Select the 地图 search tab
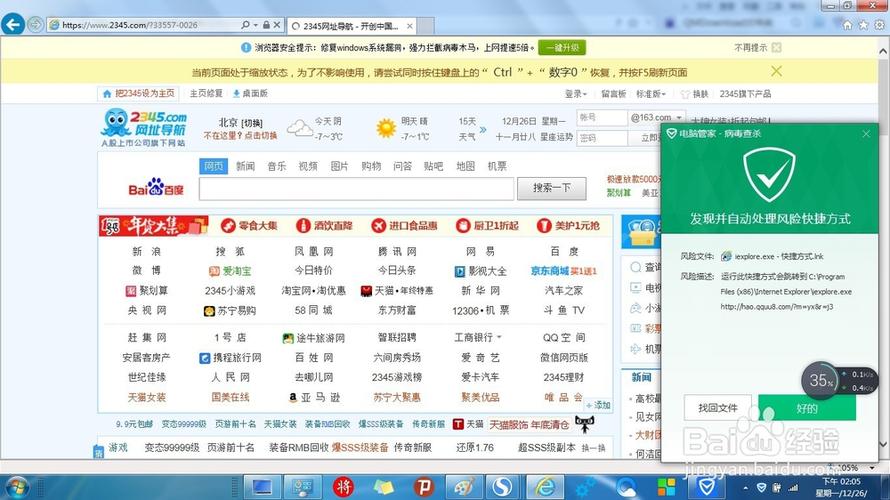 [465, 166]
